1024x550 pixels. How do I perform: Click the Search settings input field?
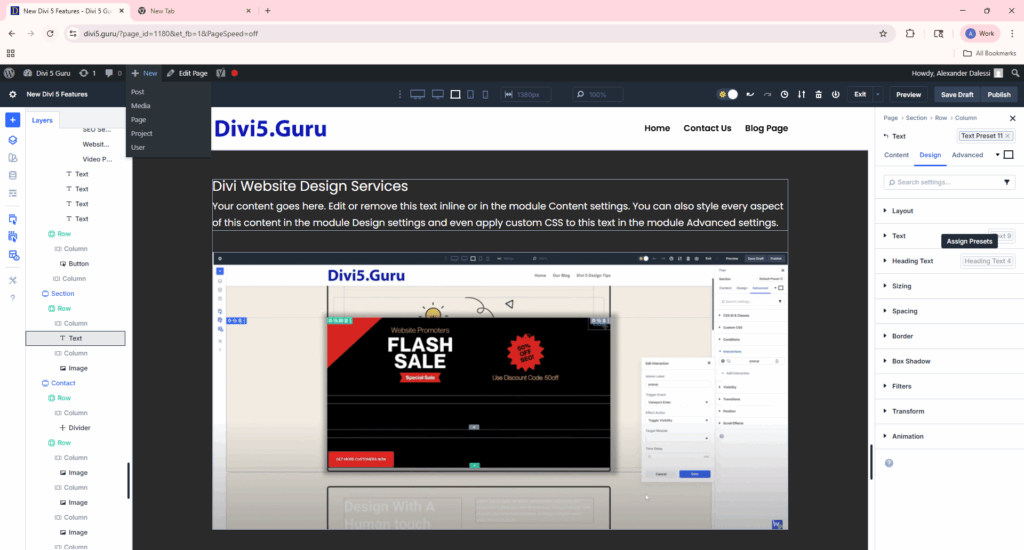pos(940,182)
